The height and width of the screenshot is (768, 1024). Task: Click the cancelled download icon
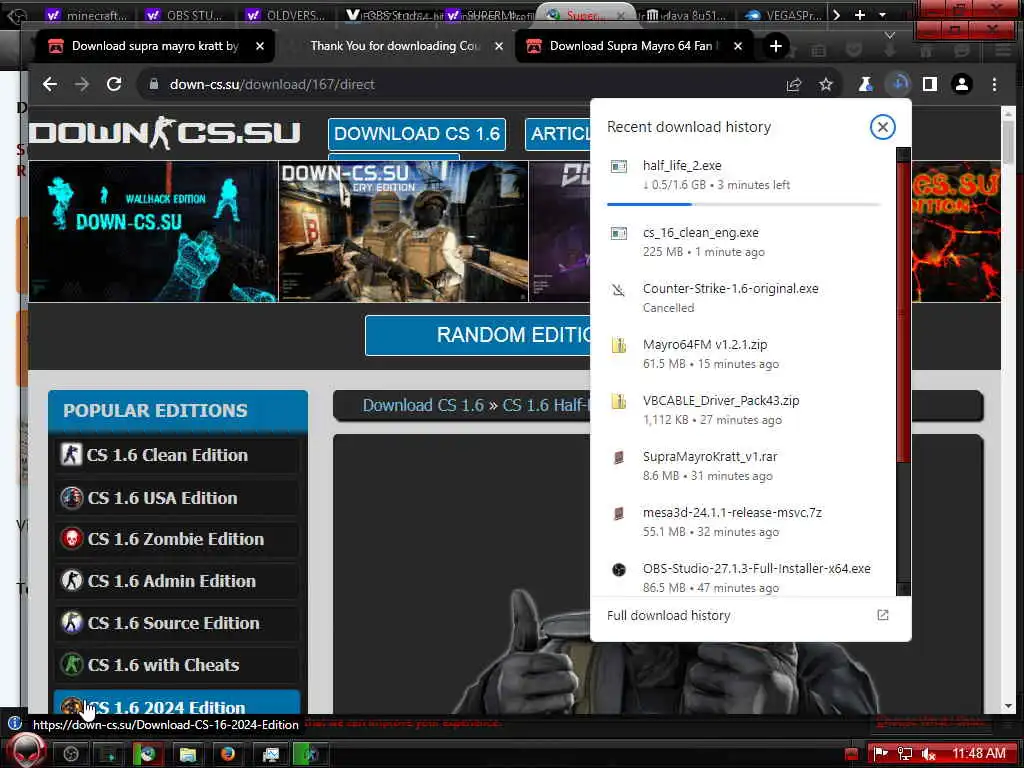click(618, 289)
